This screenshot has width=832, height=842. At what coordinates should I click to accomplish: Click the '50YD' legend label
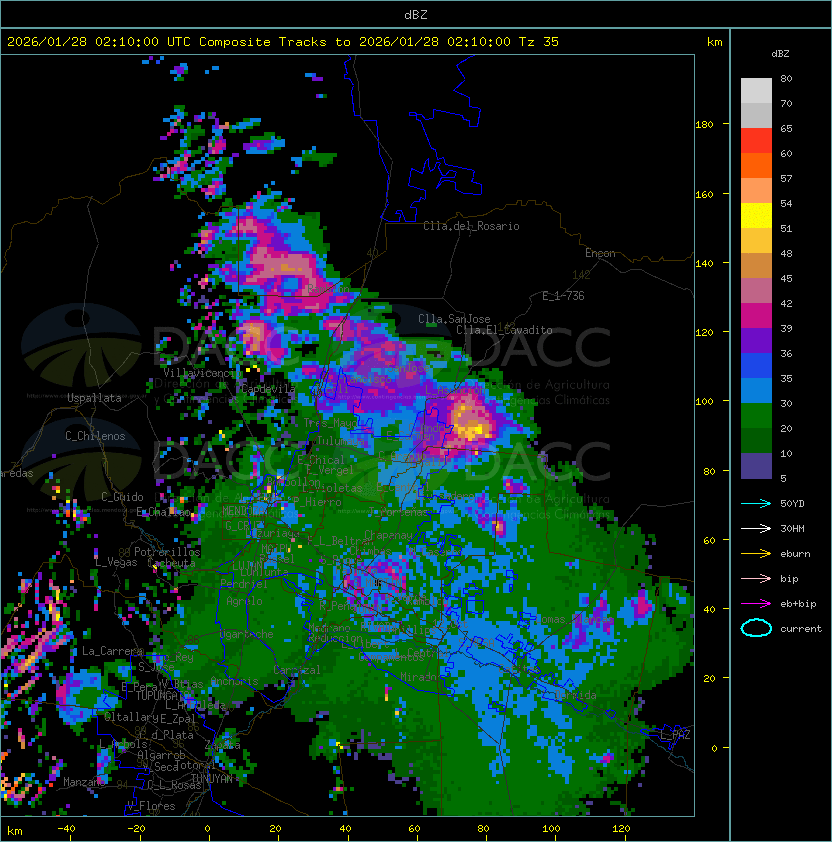click(792, 504)
